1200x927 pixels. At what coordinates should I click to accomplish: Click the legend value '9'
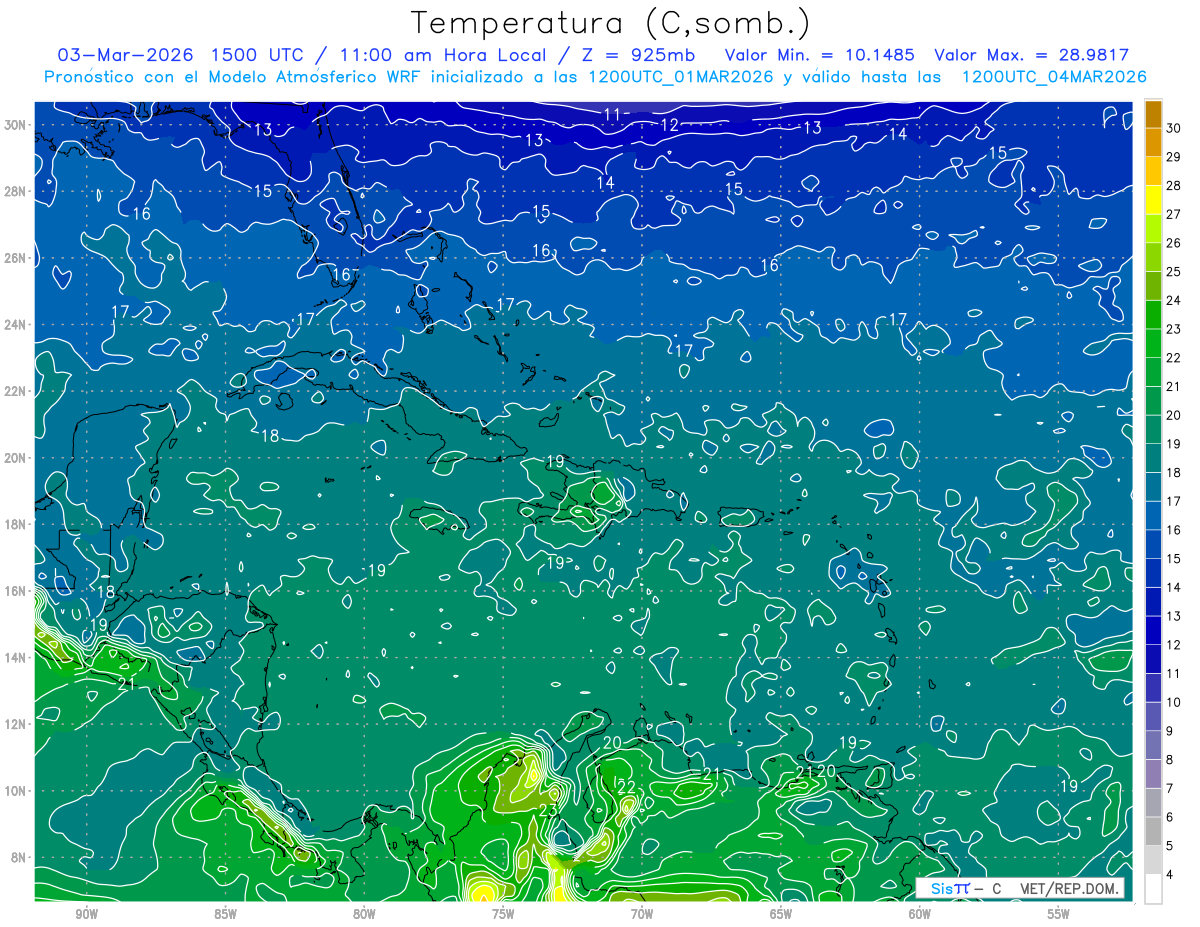(1170, 731)
